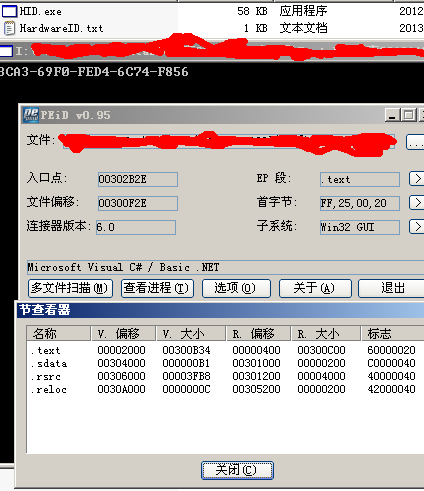The height and width of the screenshot is (491, 424).
Task: Click file offset field 00300F2E
Action: pos(138,203)
